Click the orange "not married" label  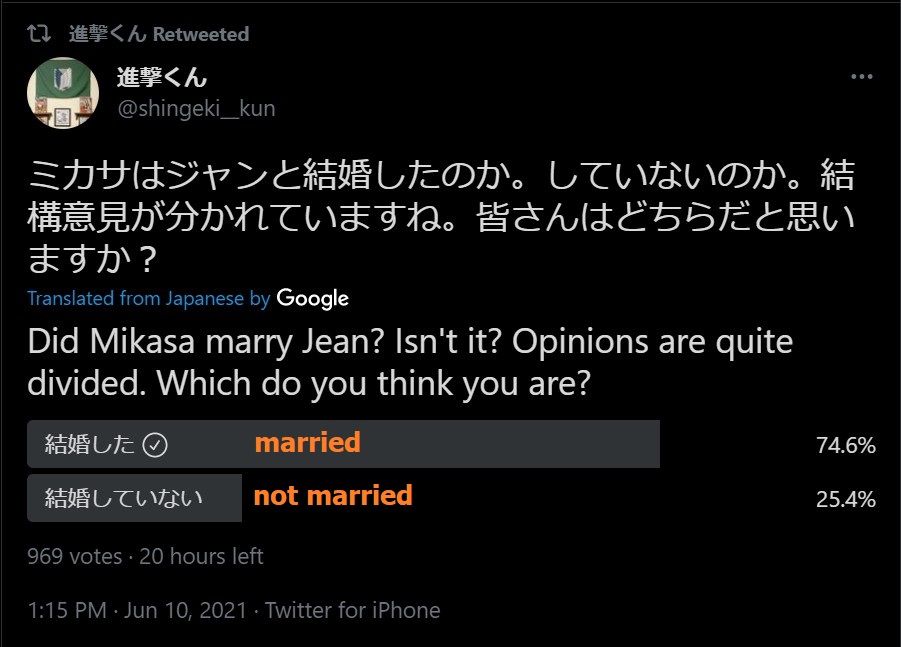(x=333, y=495)
